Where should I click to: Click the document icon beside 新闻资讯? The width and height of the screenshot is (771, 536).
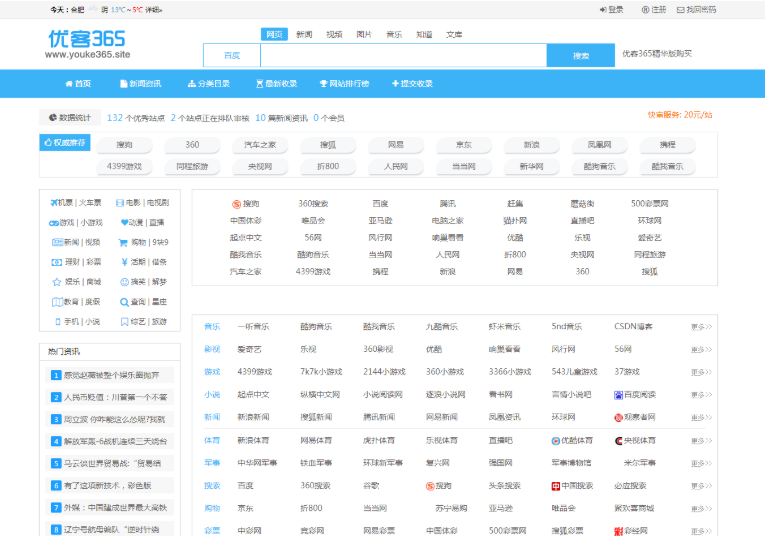[x=124, y=84]
